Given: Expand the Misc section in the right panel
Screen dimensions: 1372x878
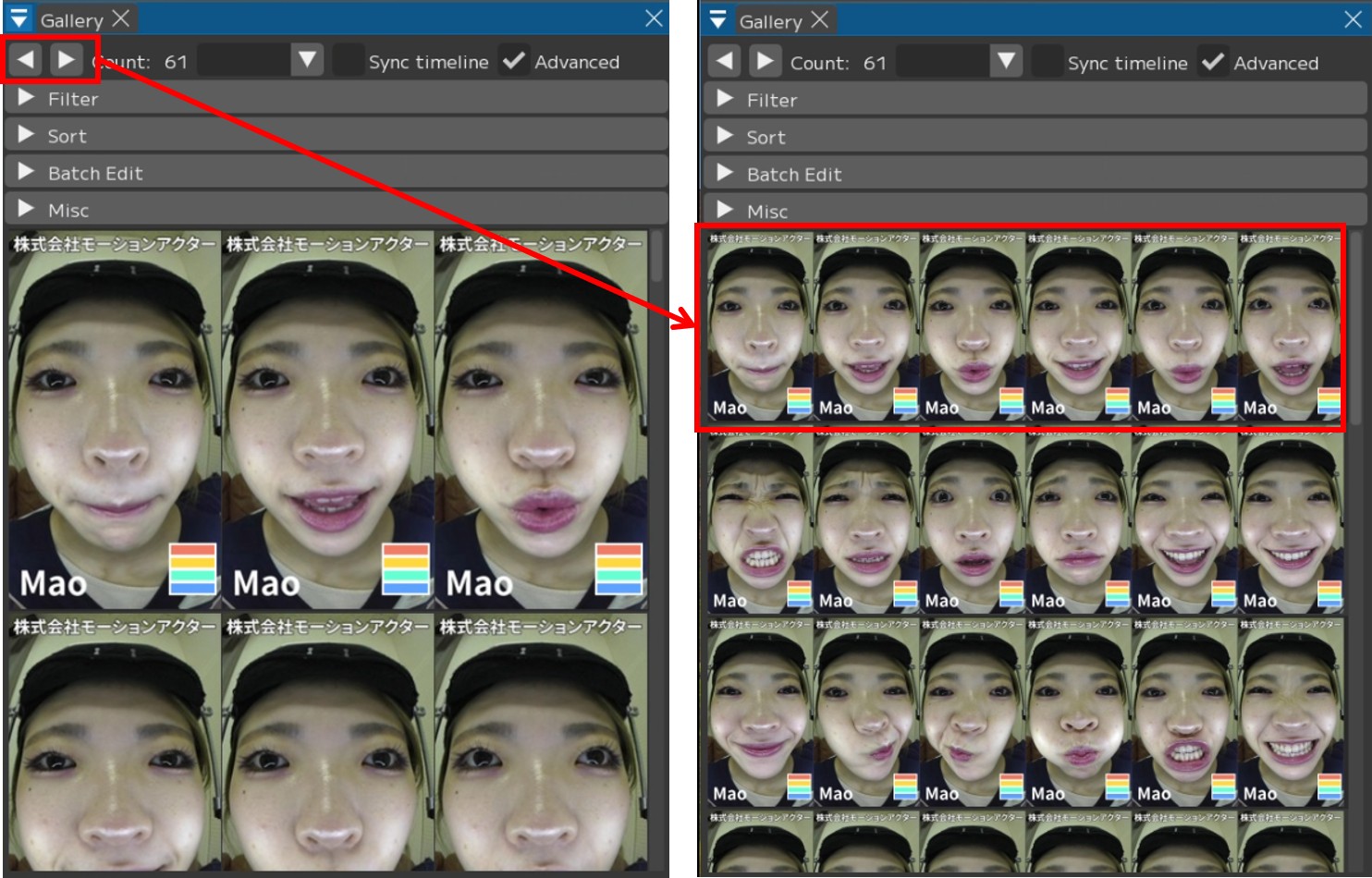Looking at the screenshot, I should click(x=726, y=211).
